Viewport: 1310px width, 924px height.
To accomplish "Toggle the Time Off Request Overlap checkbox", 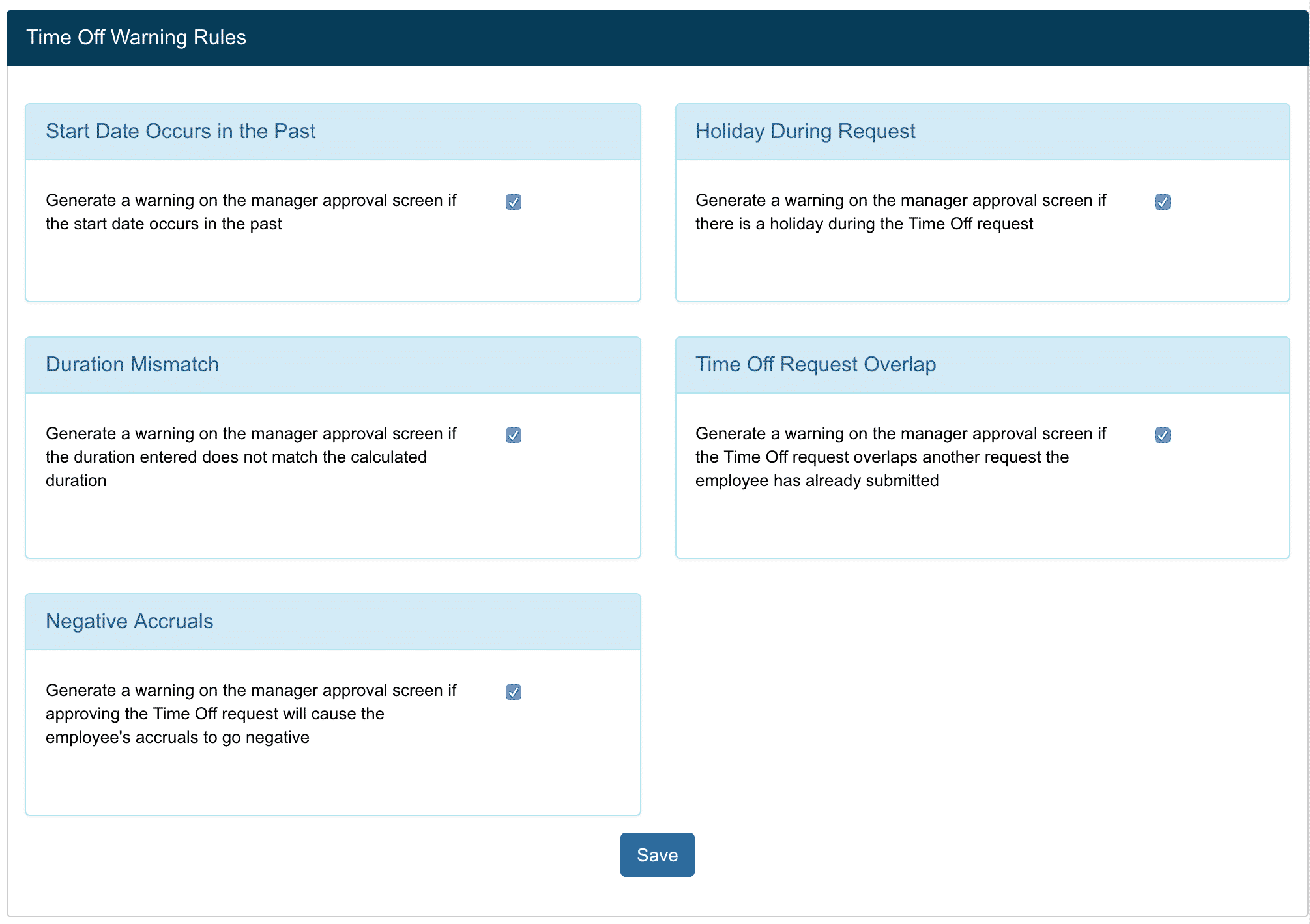I will (1162, 435).
